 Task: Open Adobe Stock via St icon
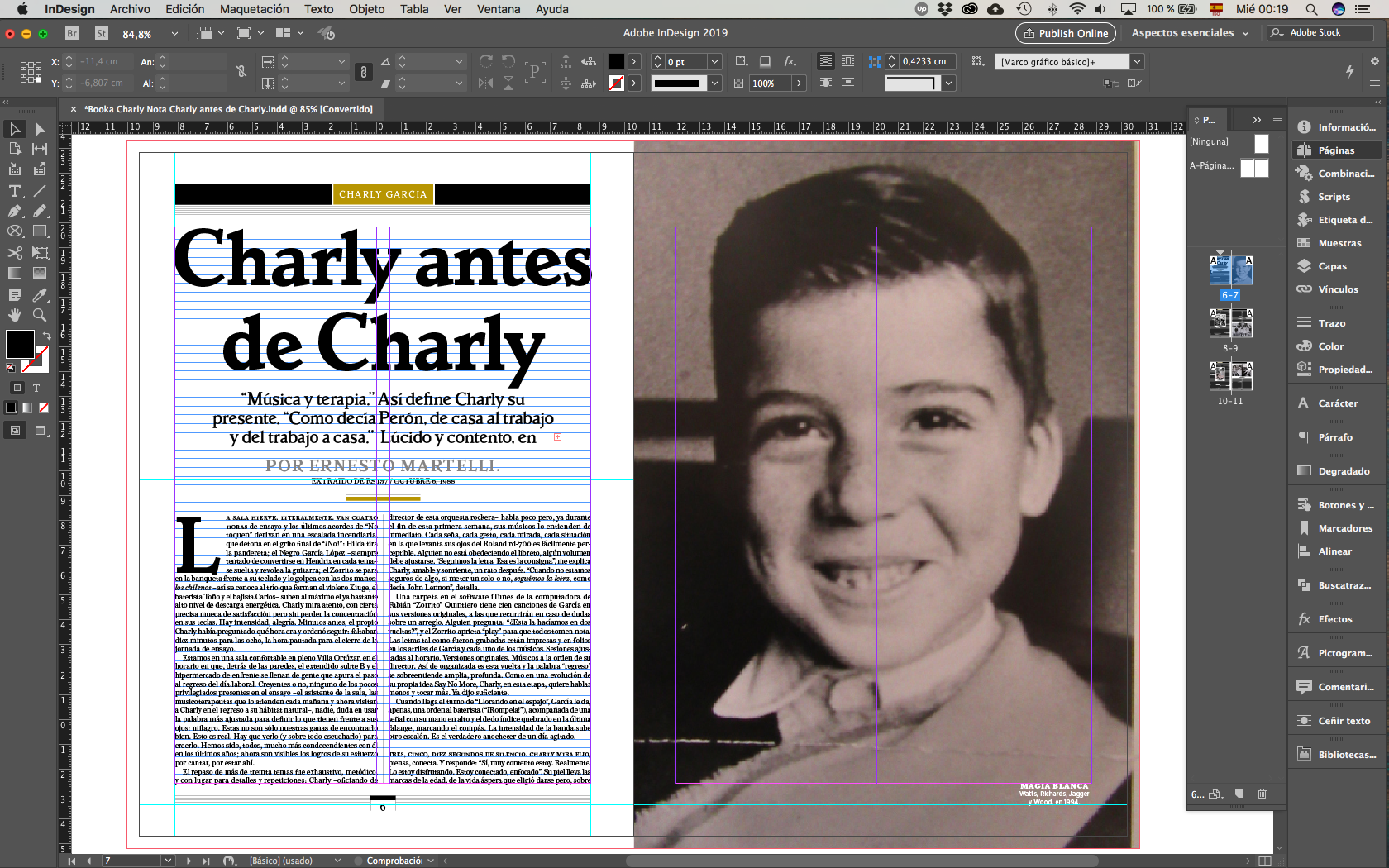[x=102, y=33]
